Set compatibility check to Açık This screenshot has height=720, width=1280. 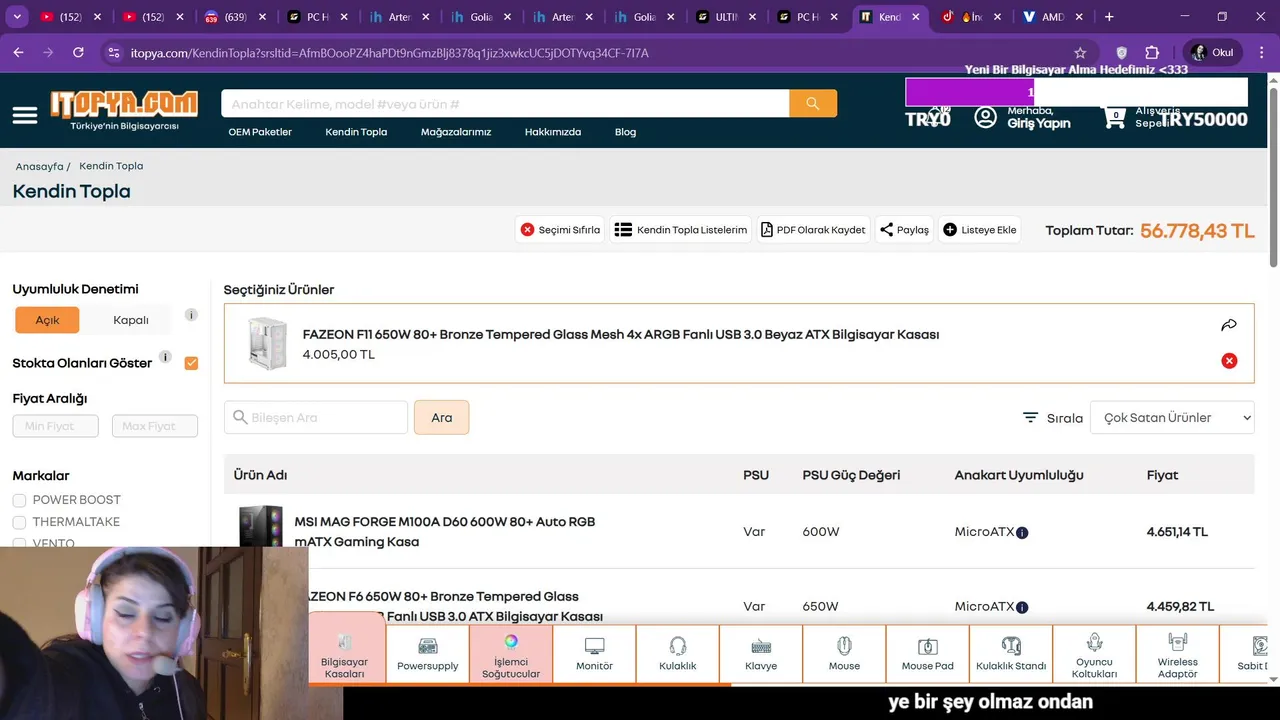[47, 320]
